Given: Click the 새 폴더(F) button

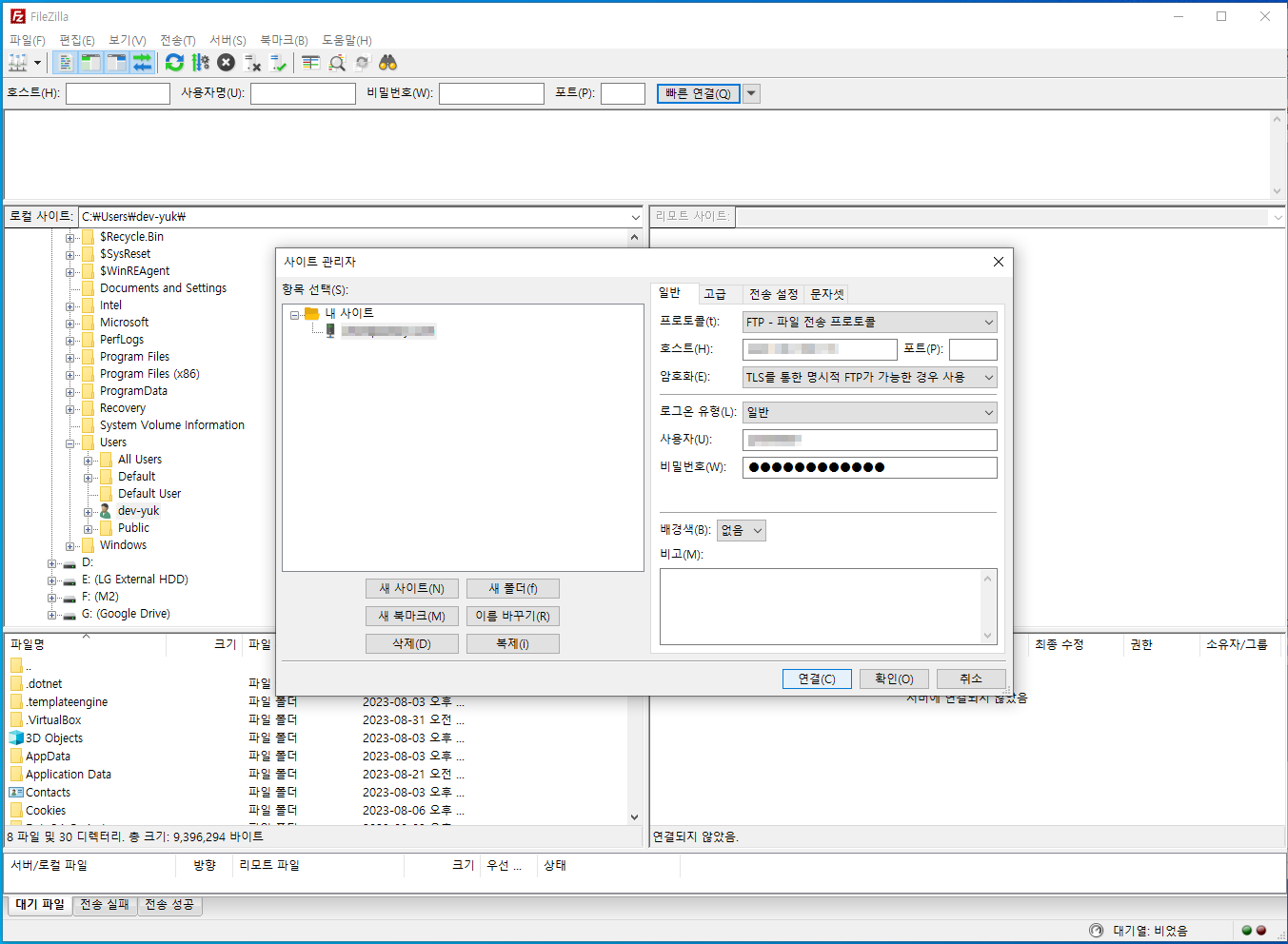Looking at the screenshot, I should (x=513, y=588).
